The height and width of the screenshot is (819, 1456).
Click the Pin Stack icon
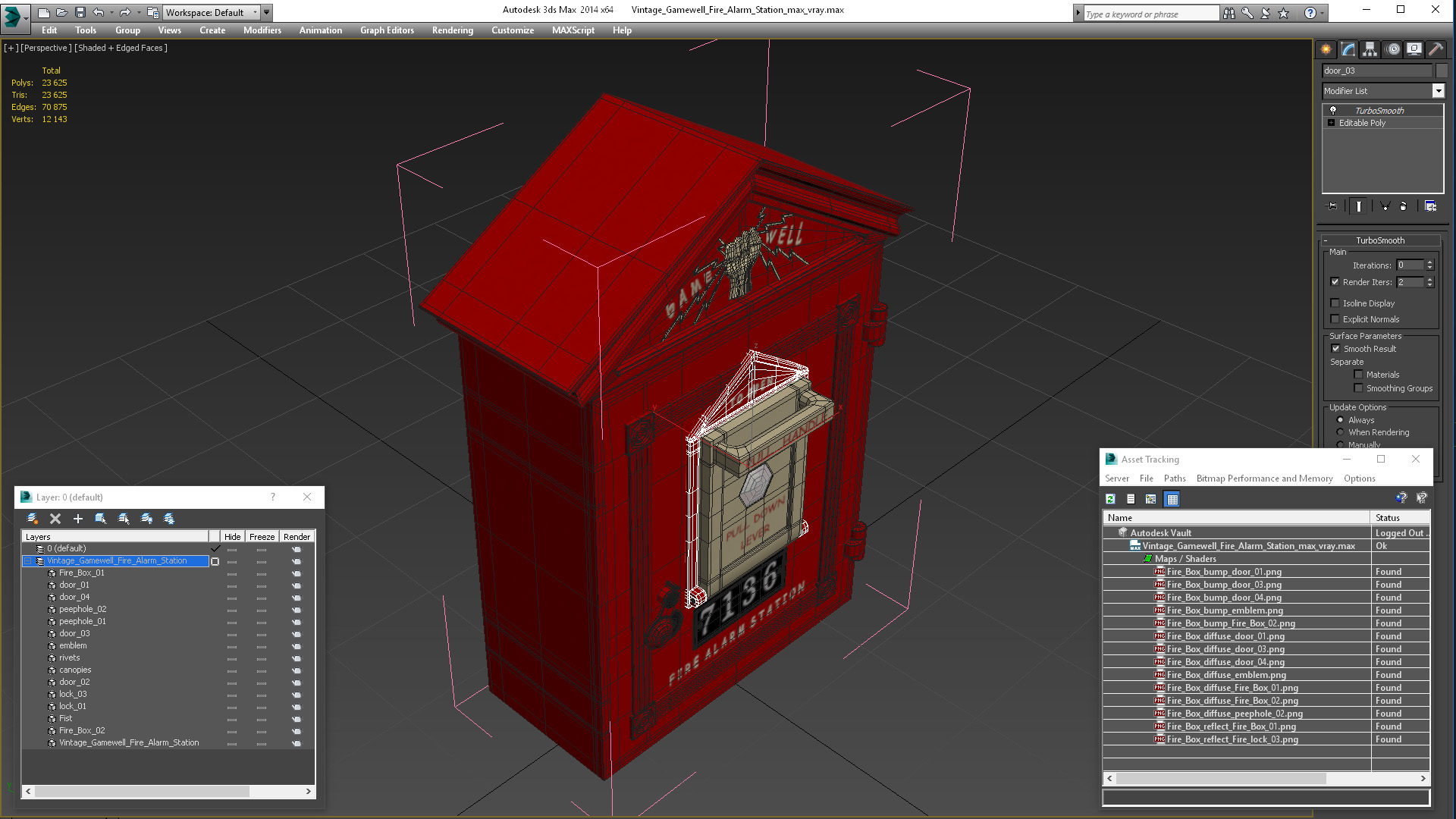pyautogui.click(x=1332, y=206)
